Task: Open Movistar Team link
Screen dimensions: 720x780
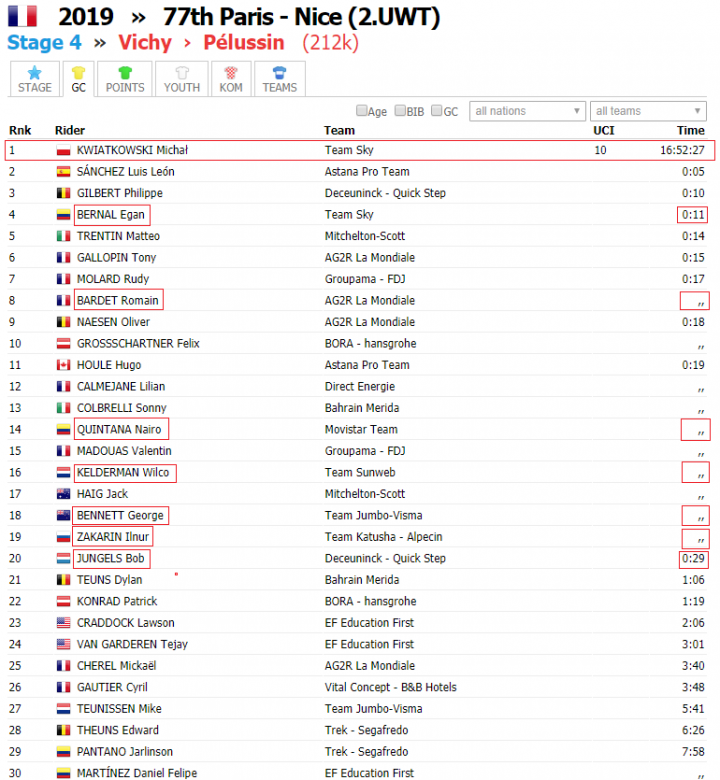Action: 361,430
